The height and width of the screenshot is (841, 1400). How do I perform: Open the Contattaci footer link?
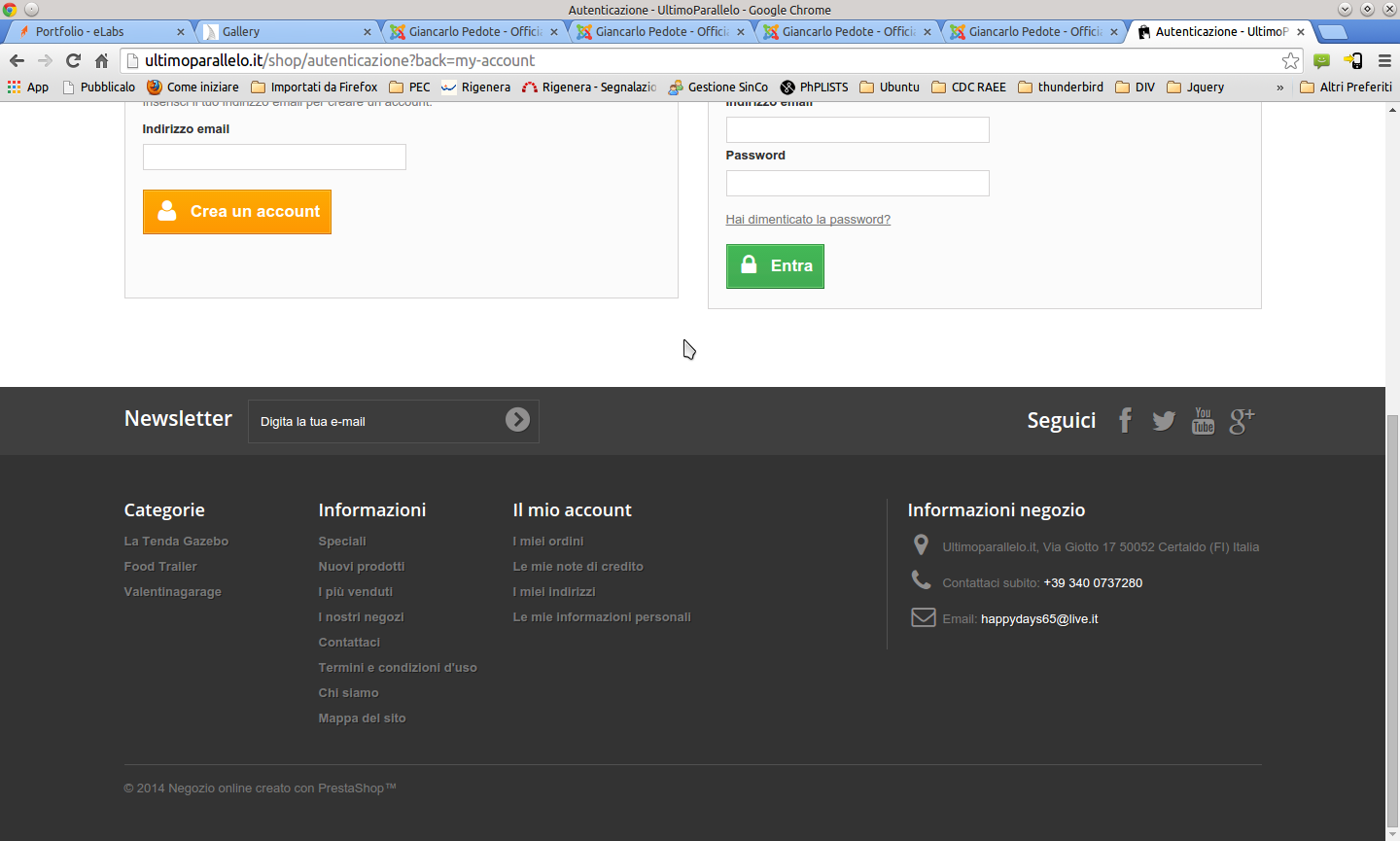point(349,643)
